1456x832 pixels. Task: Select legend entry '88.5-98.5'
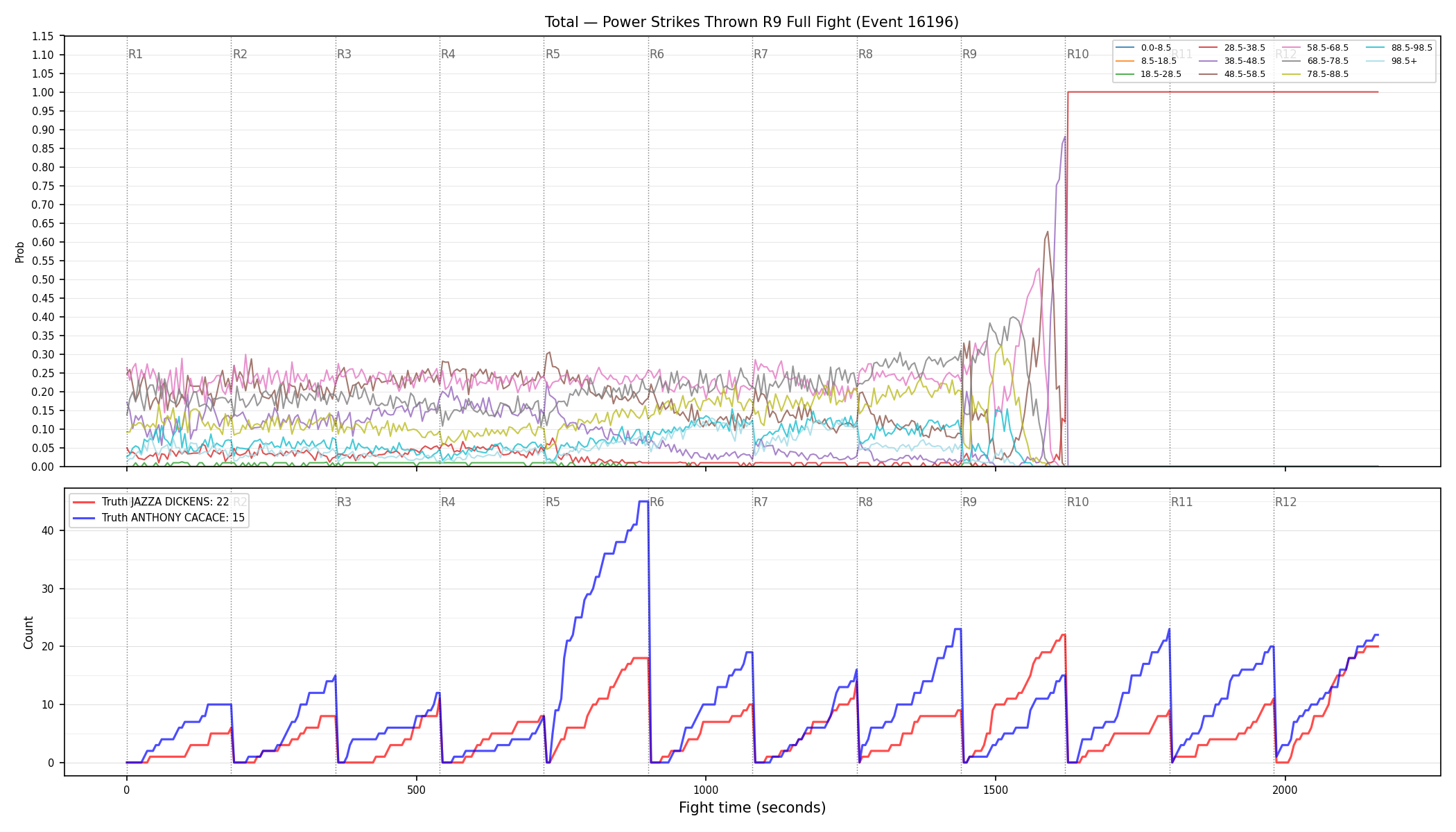[1399, 48]
